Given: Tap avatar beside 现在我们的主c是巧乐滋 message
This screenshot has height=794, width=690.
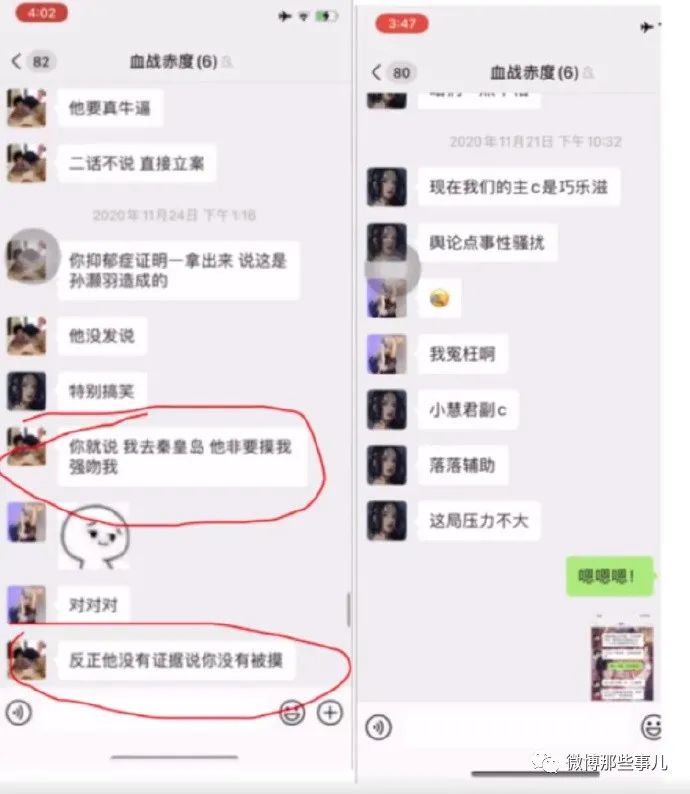Looking at the screenshot, I should (387, 187).
